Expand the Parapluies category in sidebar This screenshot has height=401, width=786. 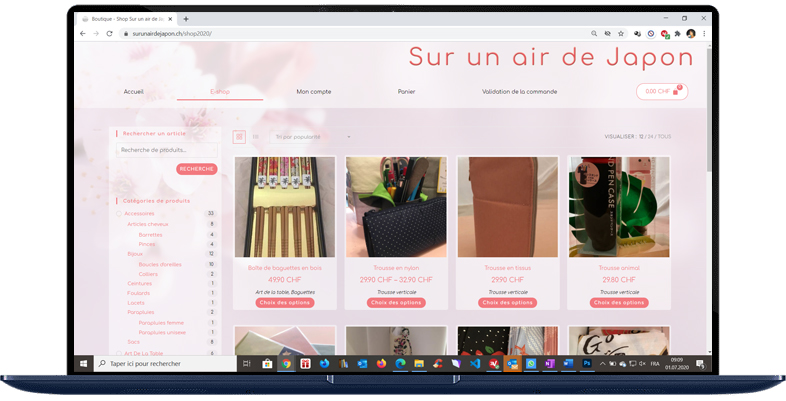click(x=141, y=312)
